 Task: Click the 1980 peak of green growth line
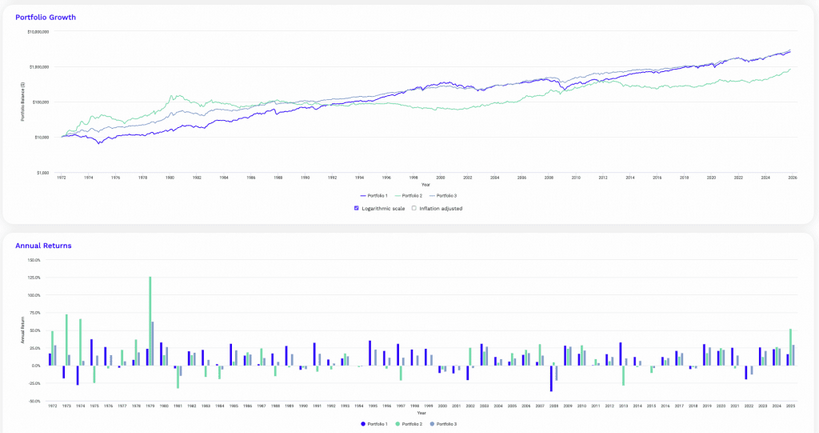click(174, 96)
